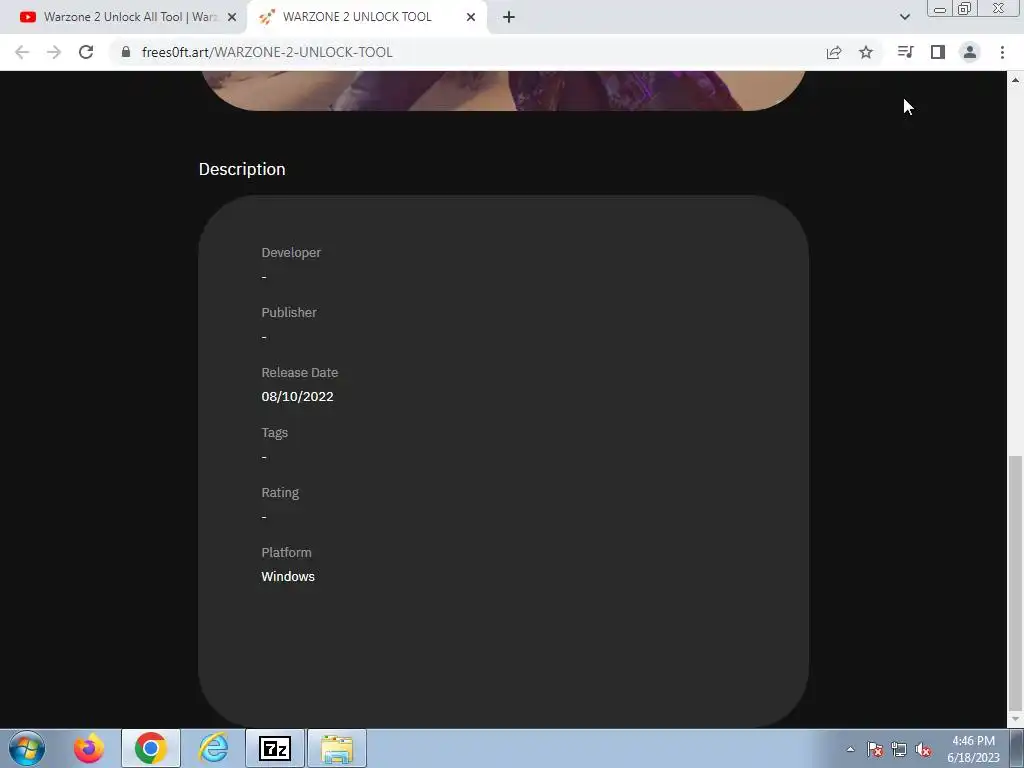The width and height of the screenshot is (1024, 768).
Task: Select the Platform label
Action: (x=286, y=552)
